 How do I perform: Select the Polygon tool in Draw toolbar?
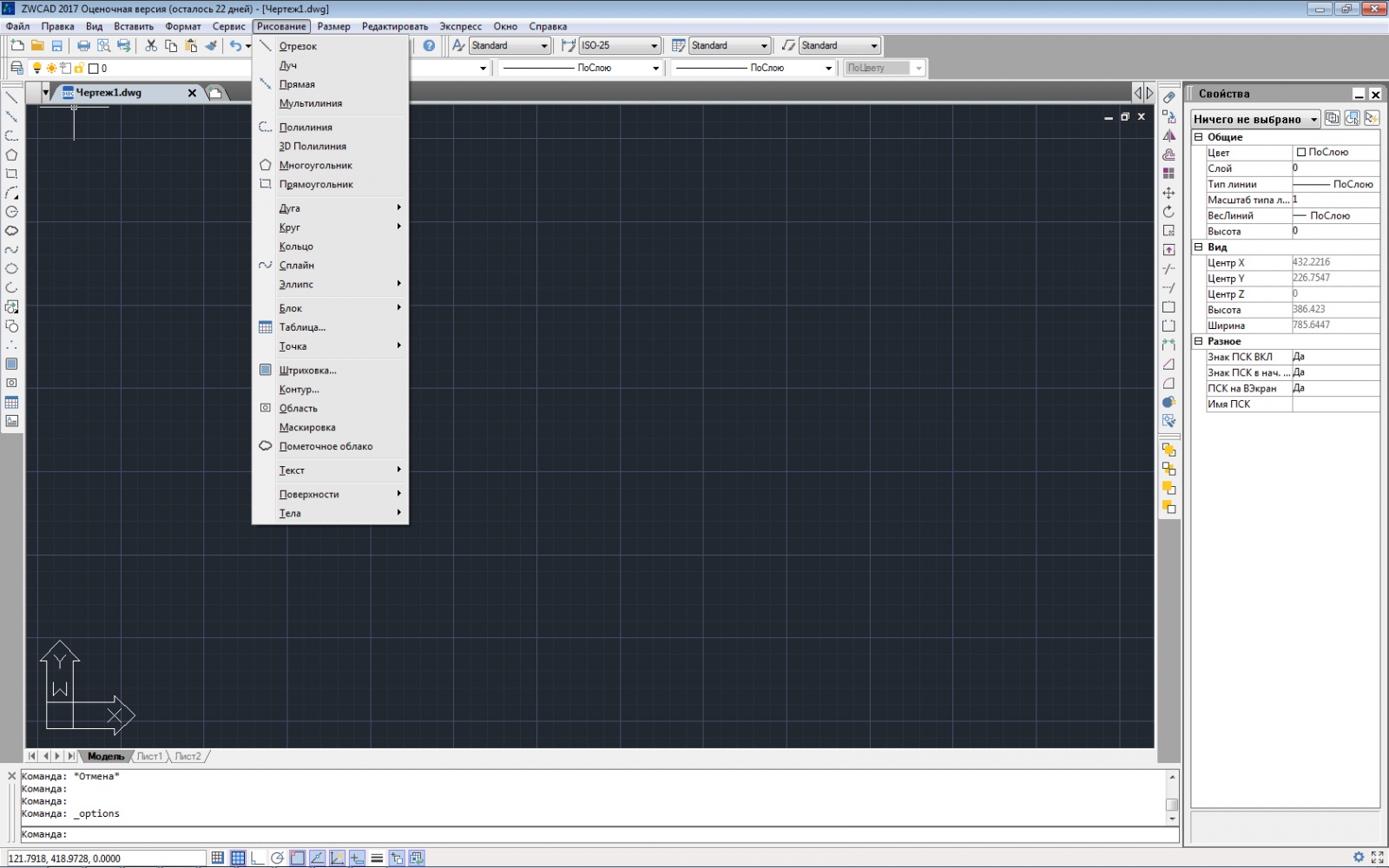coord(11,155)
